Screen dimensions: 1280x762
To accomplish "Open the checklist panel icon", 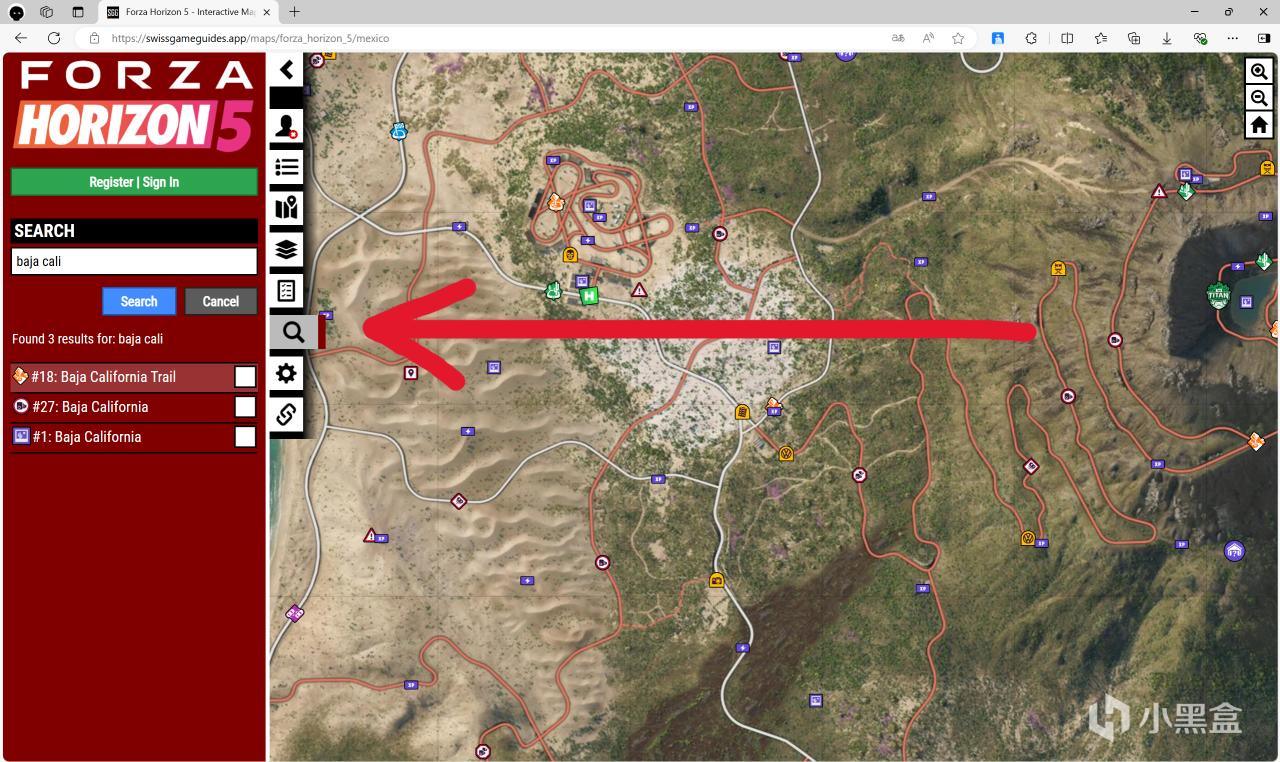I will click(x=287, y=290).
